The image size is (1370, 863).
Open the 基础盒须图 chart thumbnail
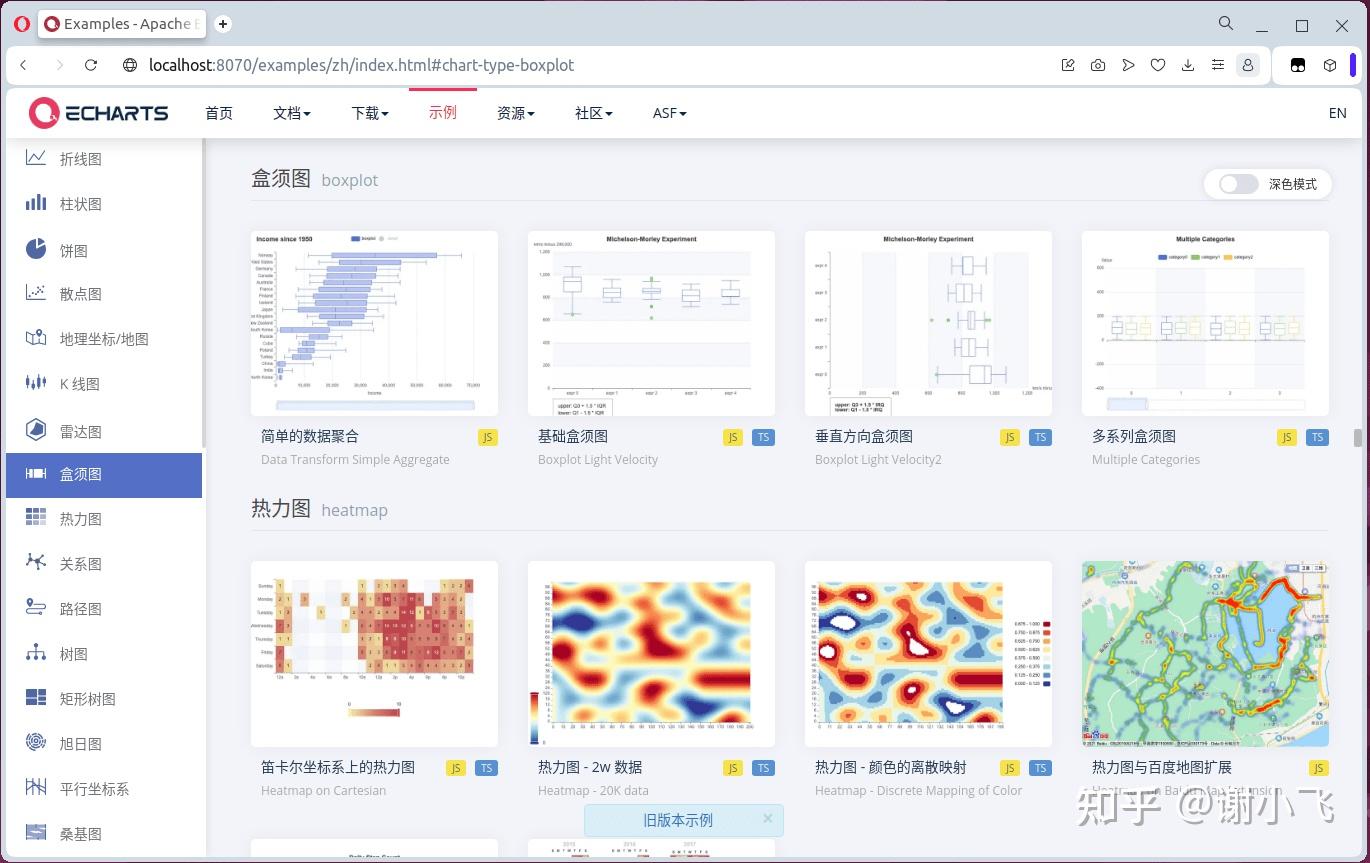[651, 323]
